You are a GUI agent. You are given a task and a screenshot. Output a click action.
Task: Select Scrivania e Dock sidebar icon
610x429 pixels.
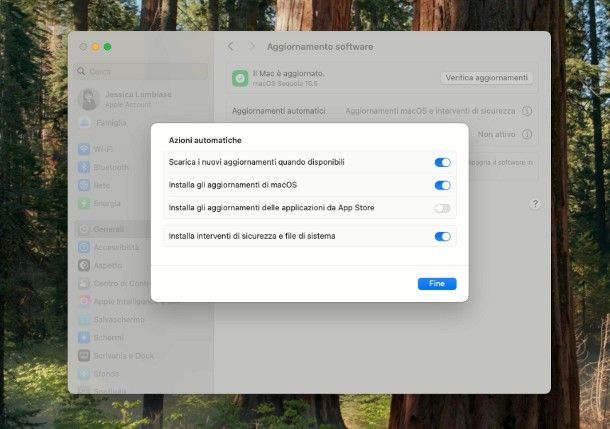(84, 355)
